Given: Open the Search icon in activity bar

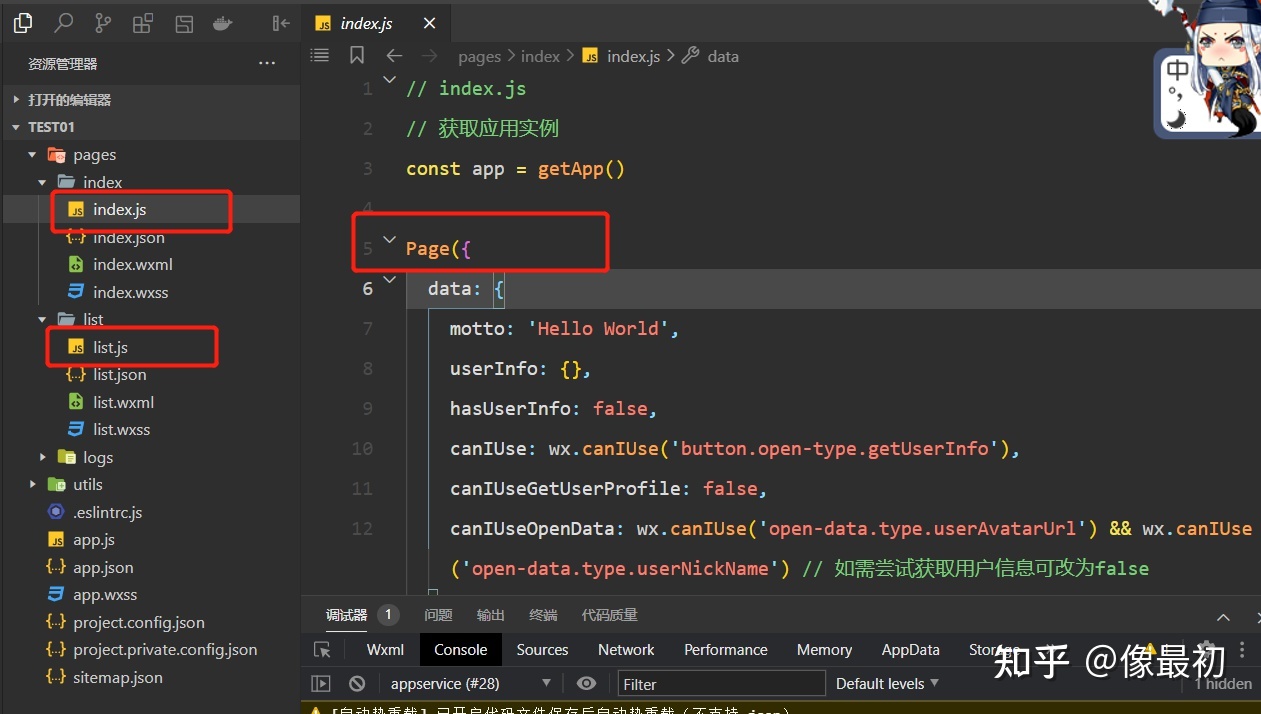Looking at the screenshot, I should coord(63,23).
